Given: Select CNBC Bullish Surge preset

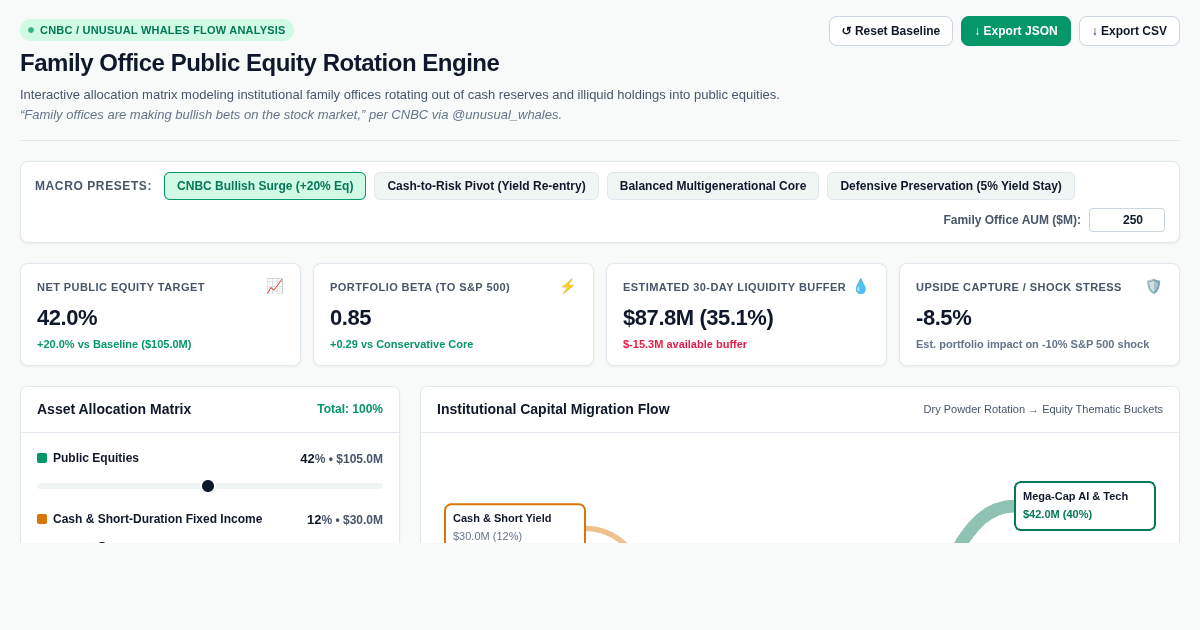Looking at the screenshot, I should [x=265, y=186].
